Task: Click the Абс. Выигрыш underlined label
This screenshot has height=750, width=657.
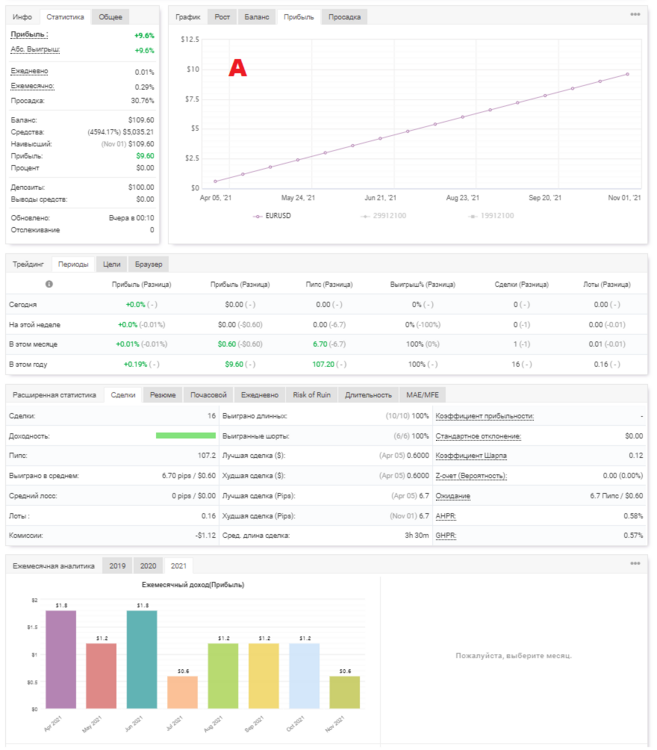Action: tap(35, 50)
